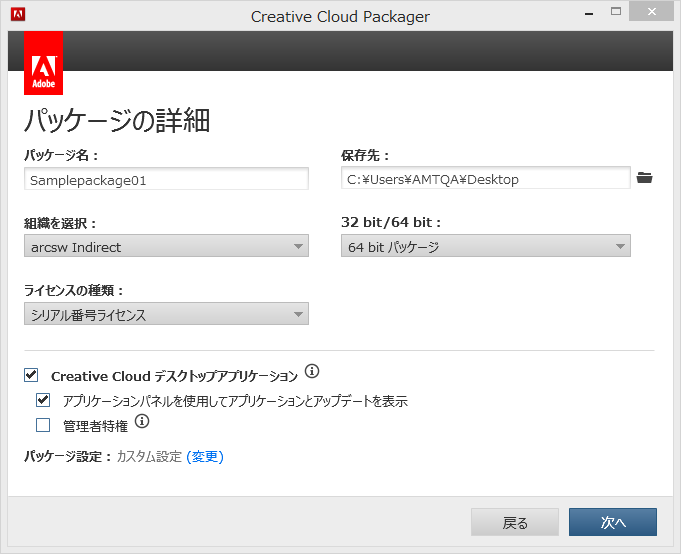Click the (変更) link for package settings
This screenshot has width=681, height=554.
coord(205,457)
